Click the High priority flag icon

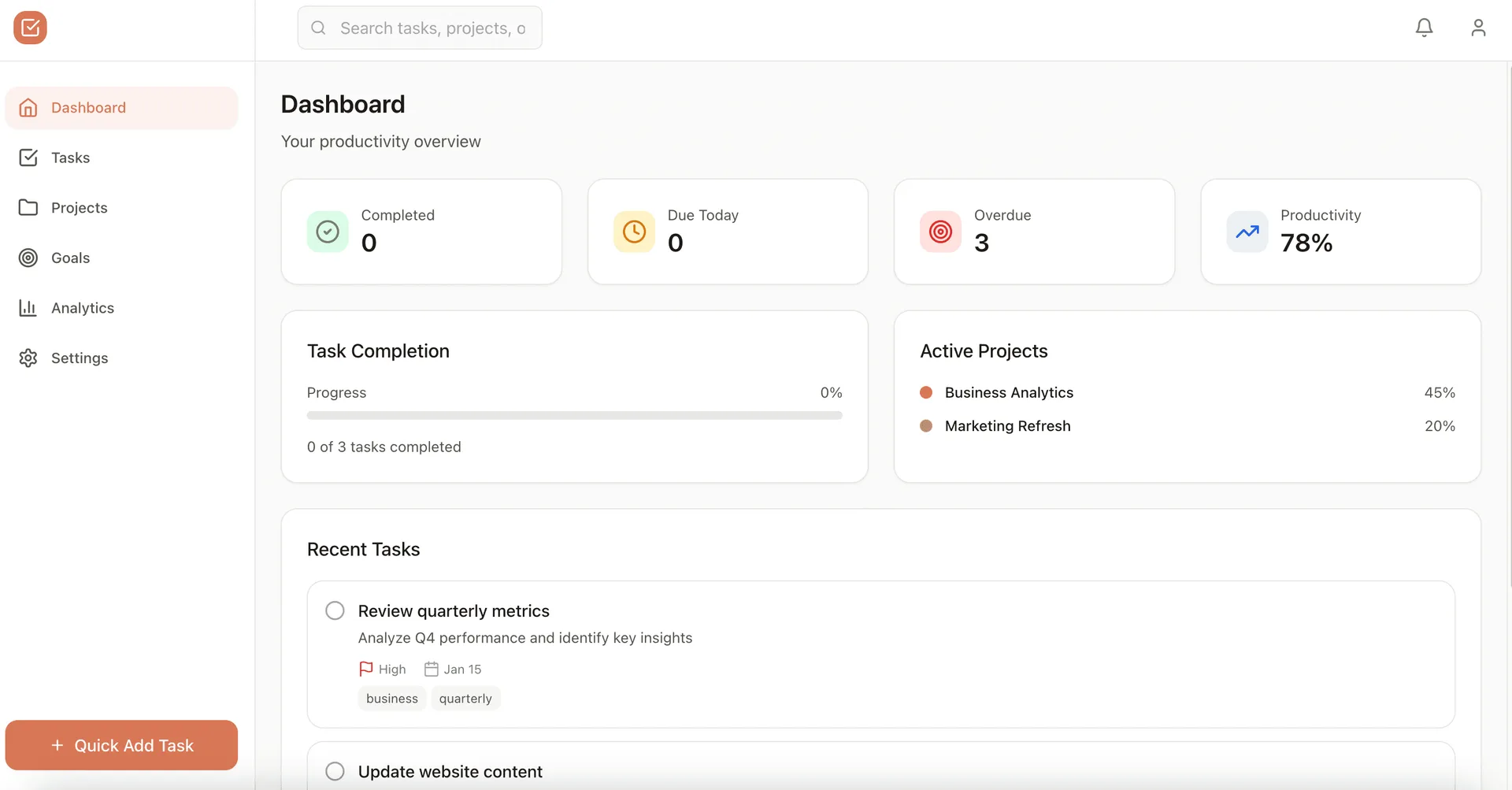(365, 669)
